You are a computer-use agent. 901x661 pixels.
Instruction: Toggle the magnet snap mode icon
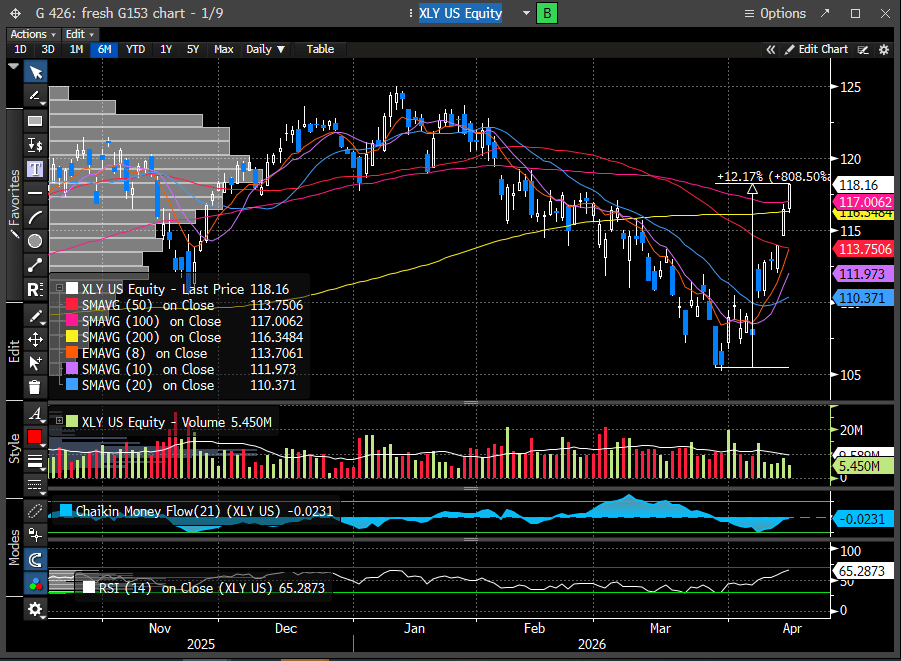35,559
